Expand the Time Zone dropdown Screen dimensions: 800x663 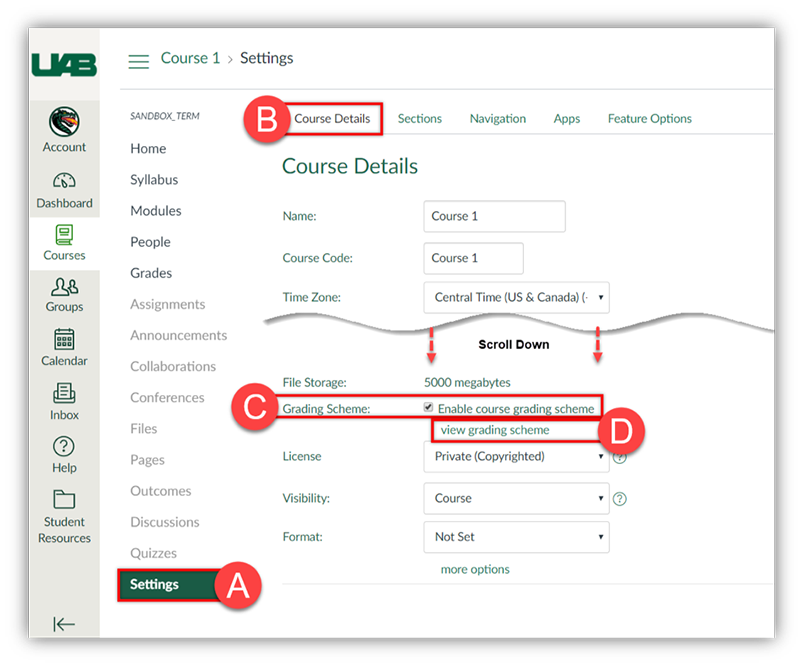(516, 297)
